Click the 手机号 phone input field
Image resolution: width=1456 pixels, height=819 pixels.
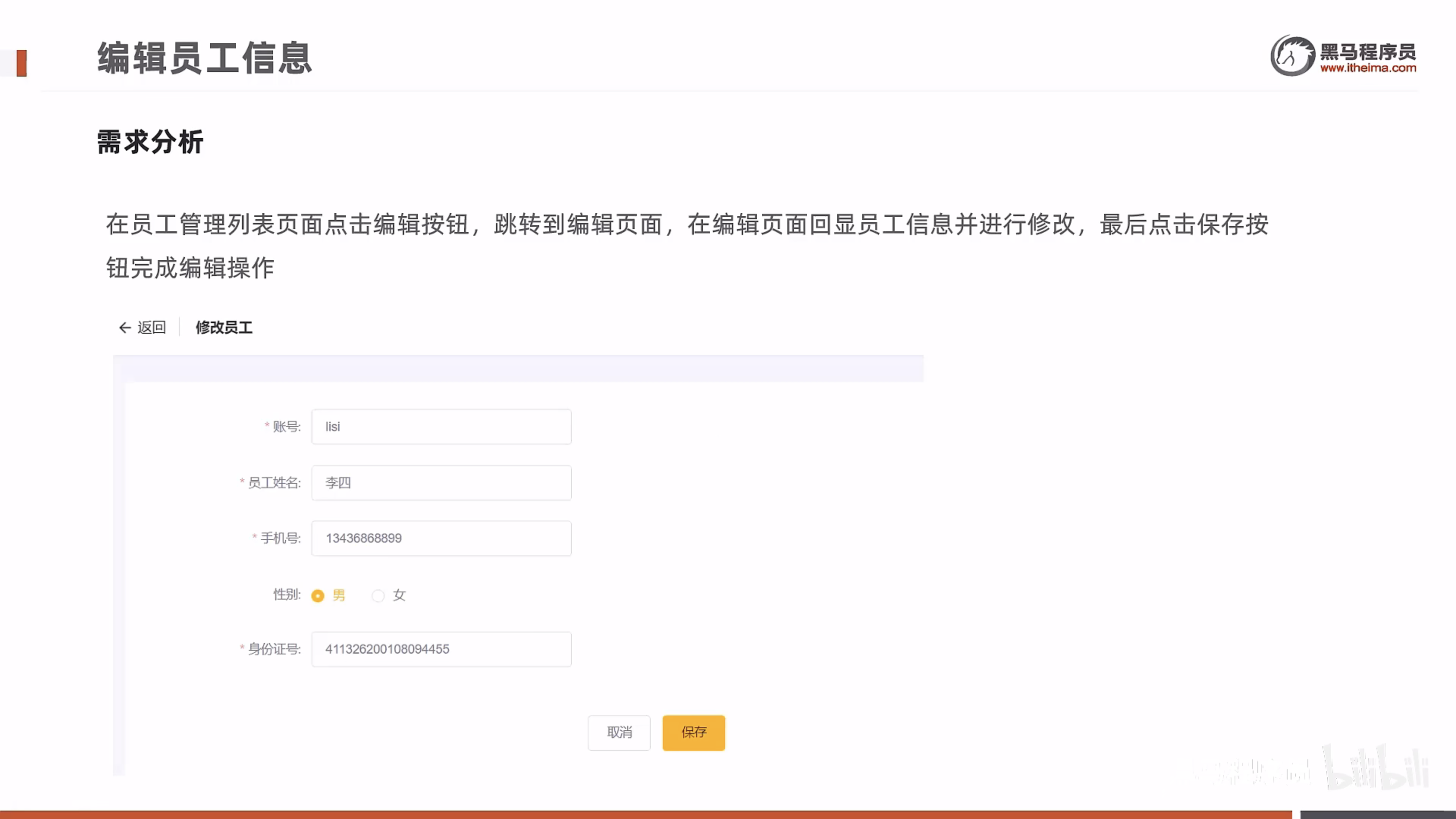pyautogui.click(x=441, y=538)
